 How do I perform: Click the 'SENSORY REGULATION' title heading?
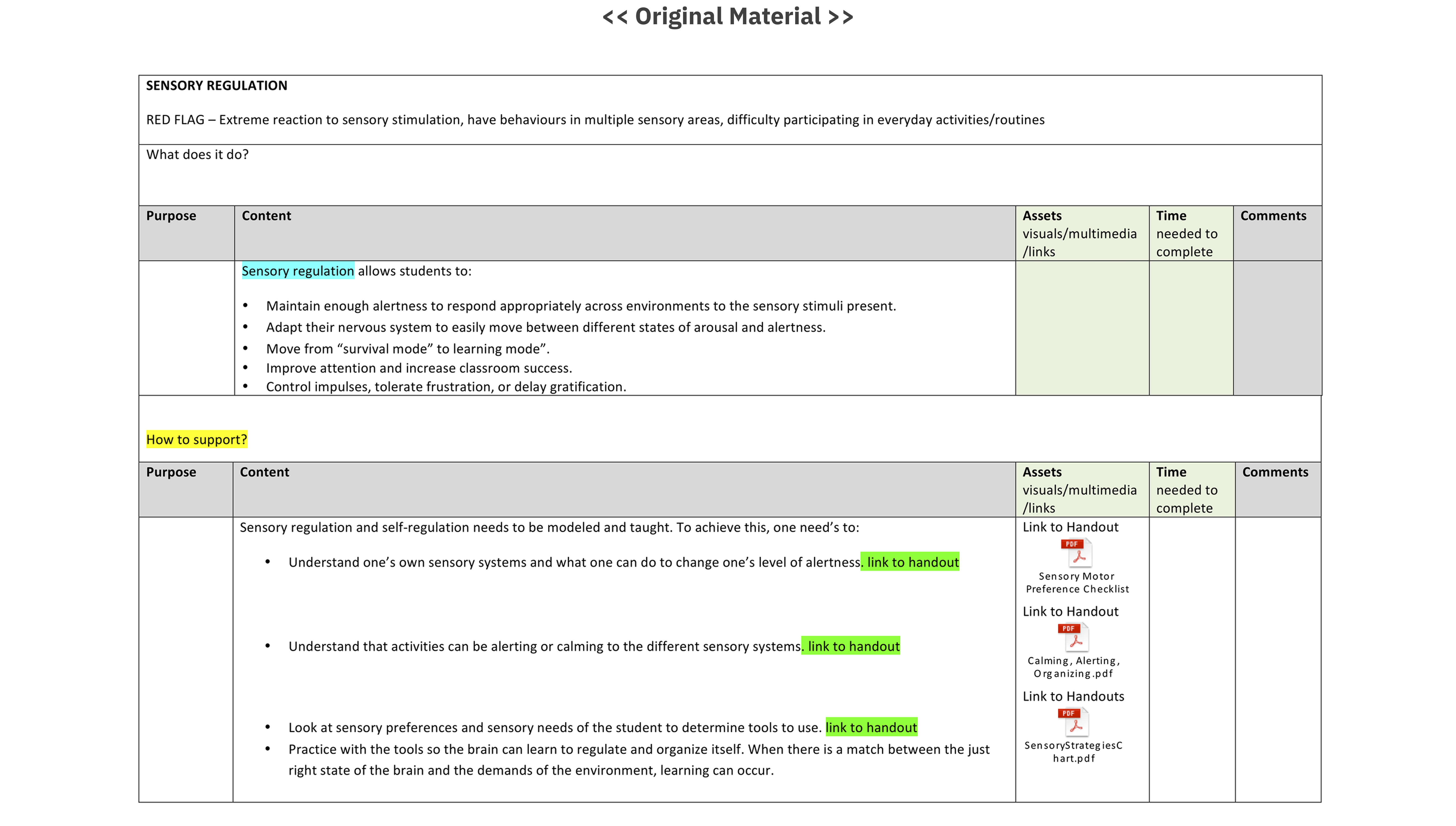(217, 86)
